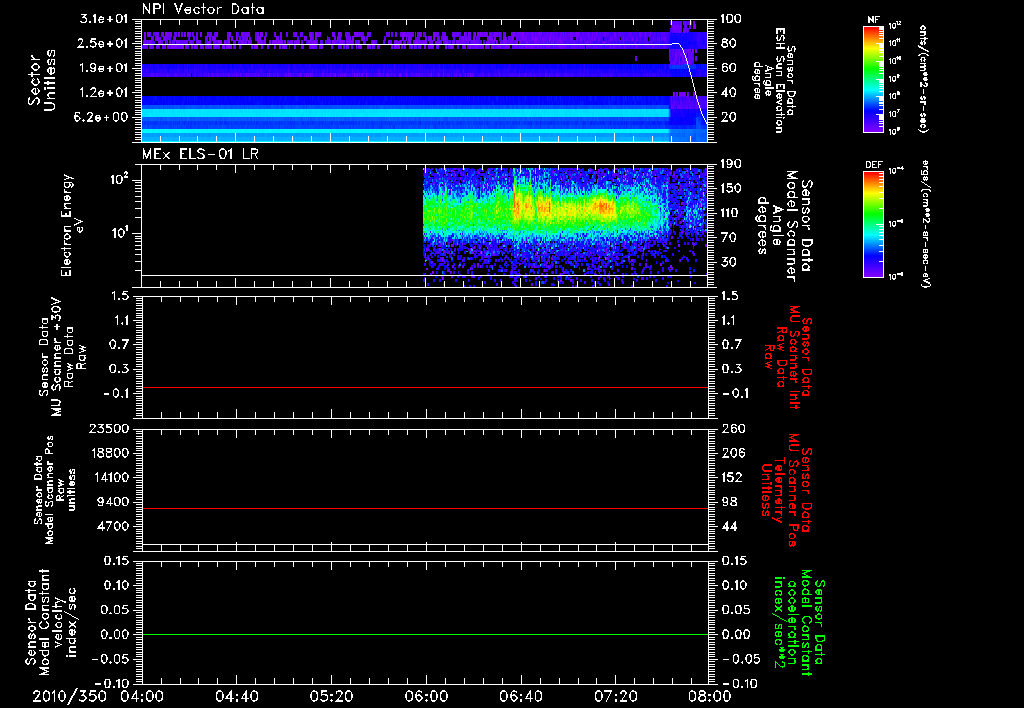Click the 07:20 time axis label

615,696
